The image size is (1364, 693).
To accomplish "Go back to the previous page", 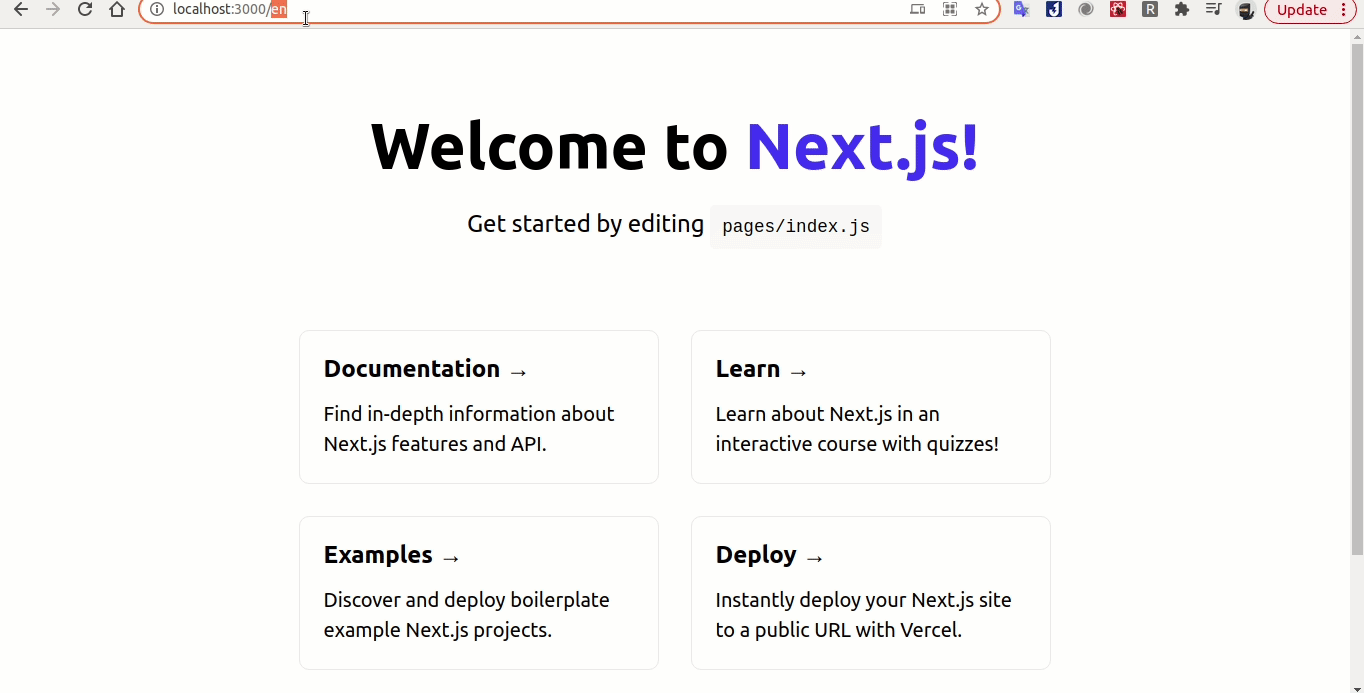I will [21, 10].
